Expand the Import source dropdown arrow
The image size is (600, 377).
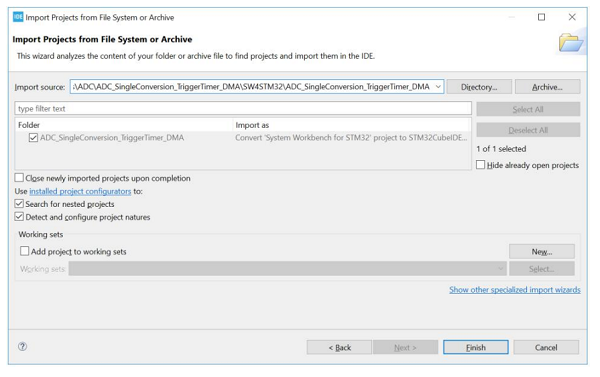[x=438, y=87]
